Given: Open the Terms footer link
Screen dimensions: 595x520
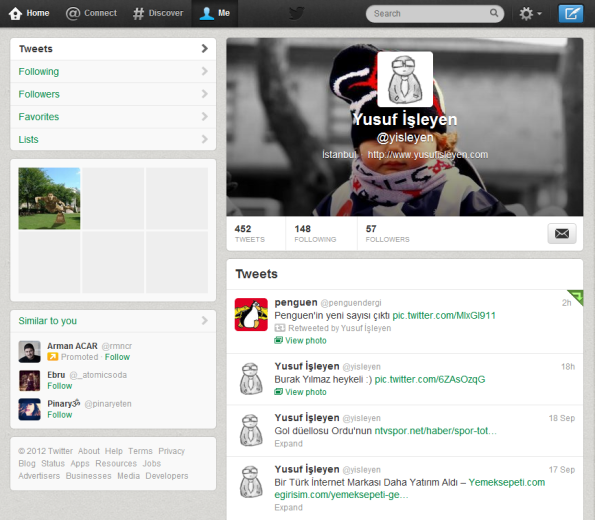Looking at the screenshot, I should point(140,451).
